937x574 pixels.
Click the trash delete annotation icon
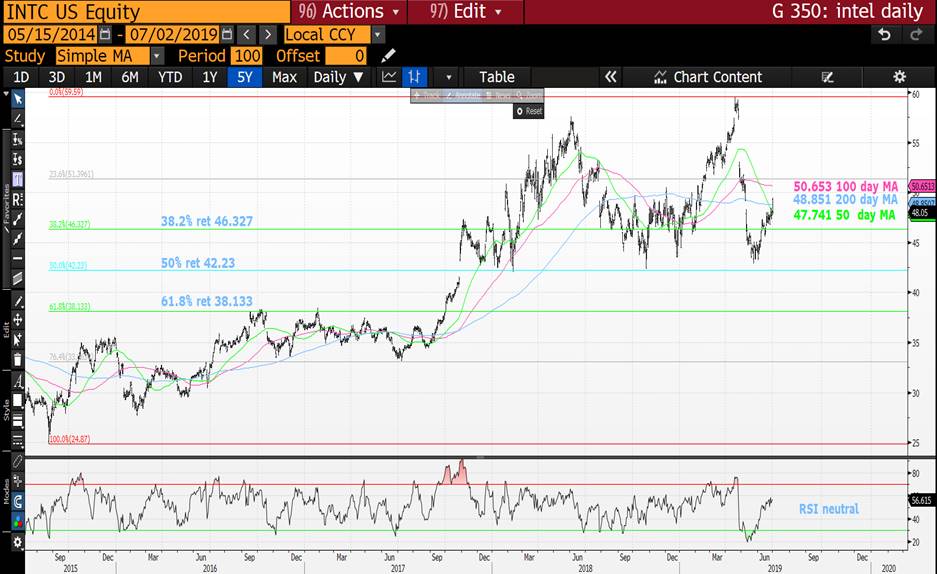pos(18,360)
